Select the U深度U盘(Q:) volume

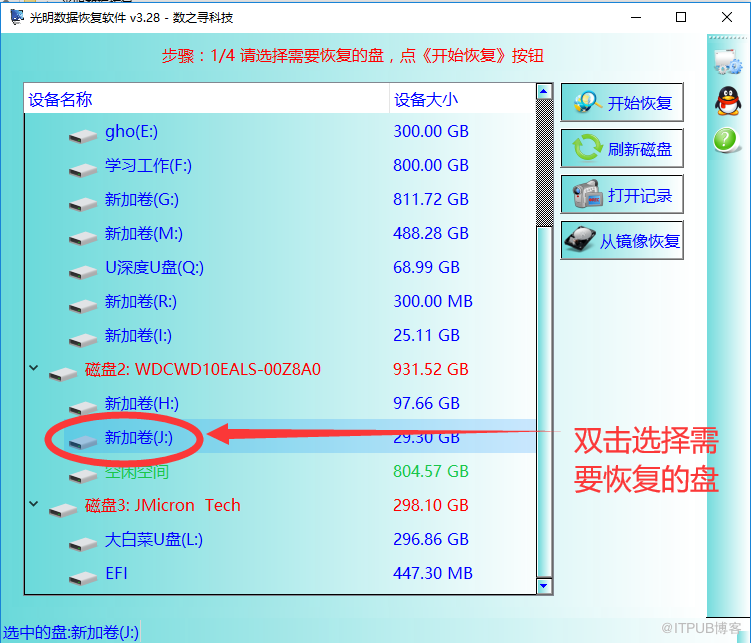coord(280,267)
